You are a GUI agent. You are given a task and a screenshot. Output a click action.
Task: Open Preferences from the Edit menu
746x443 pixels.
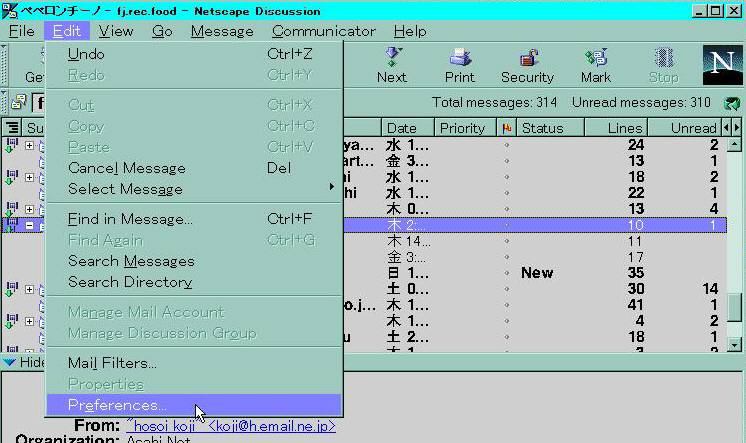coord(117,405)
